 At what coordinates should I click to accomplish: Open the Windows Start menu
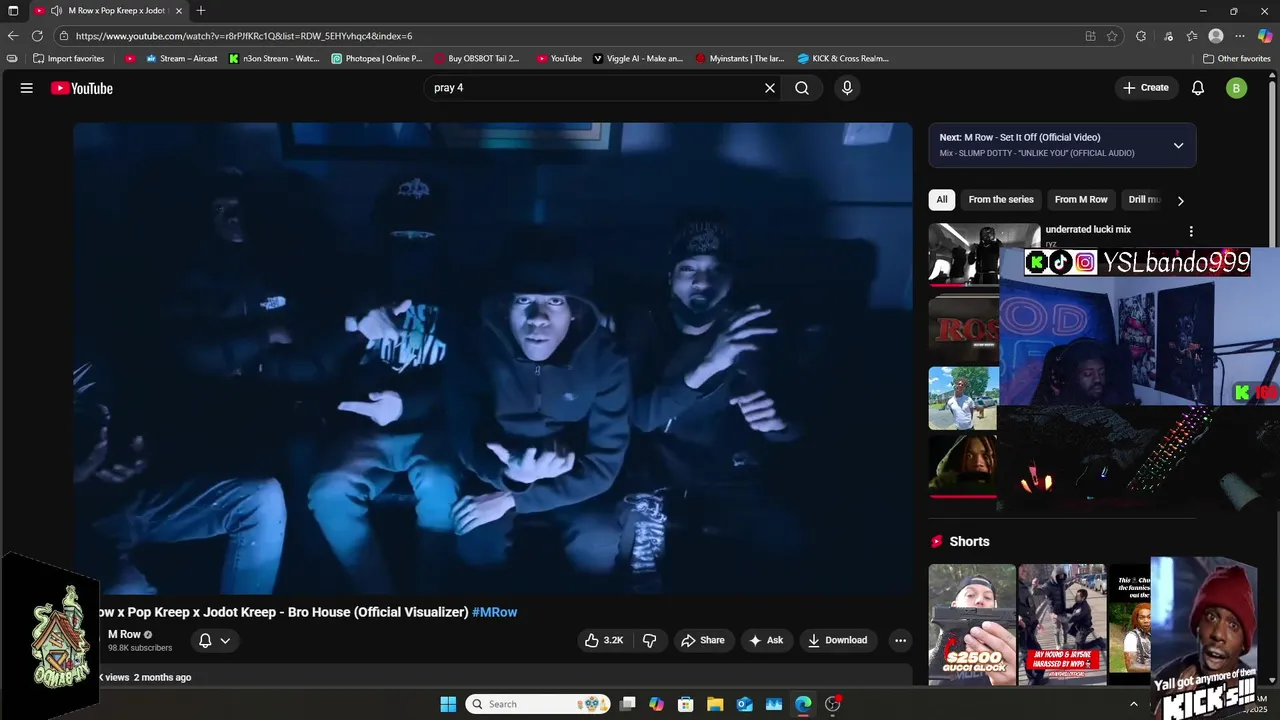tap(448, 704)
